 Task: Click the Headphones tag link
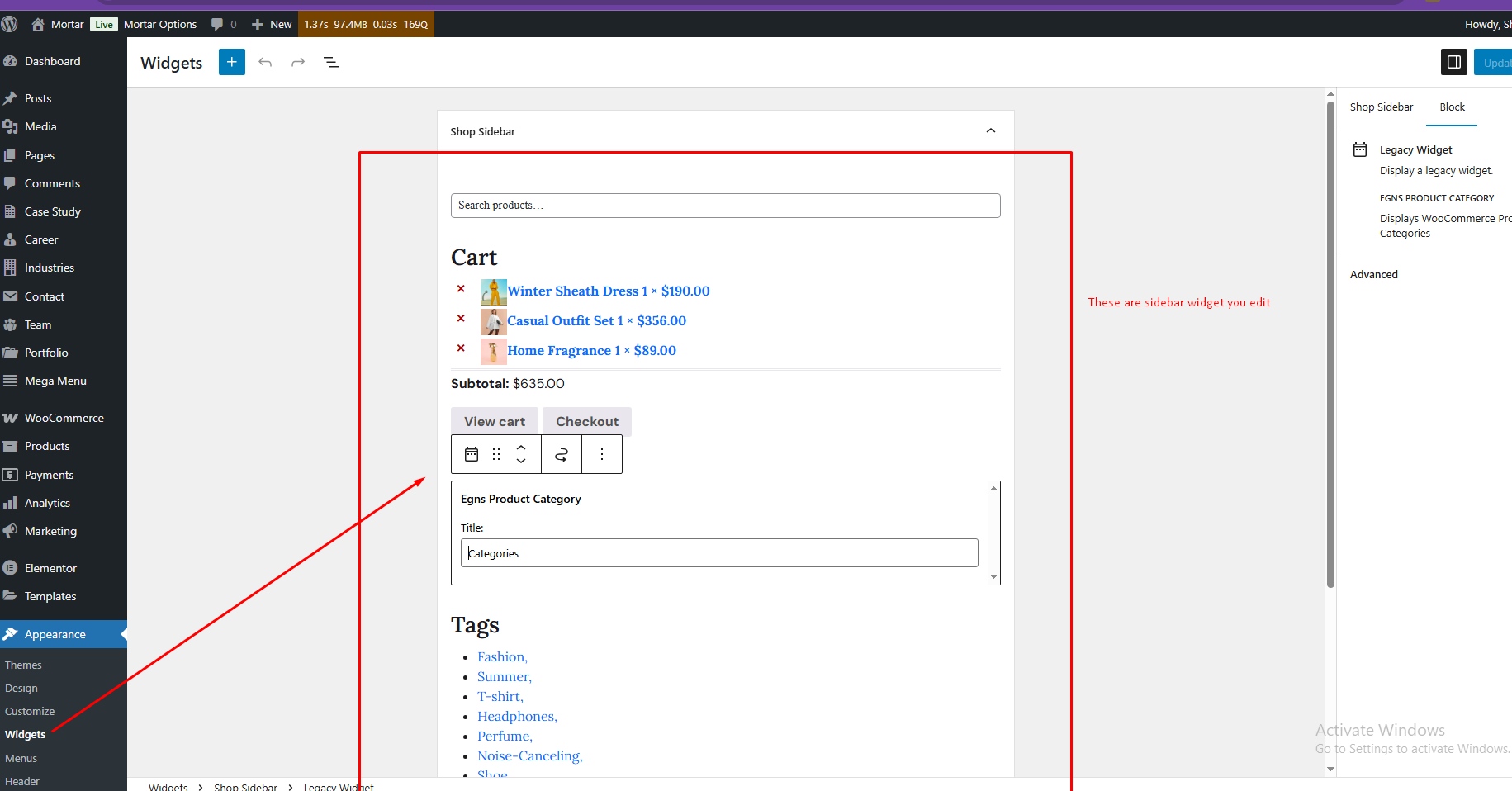517,717
